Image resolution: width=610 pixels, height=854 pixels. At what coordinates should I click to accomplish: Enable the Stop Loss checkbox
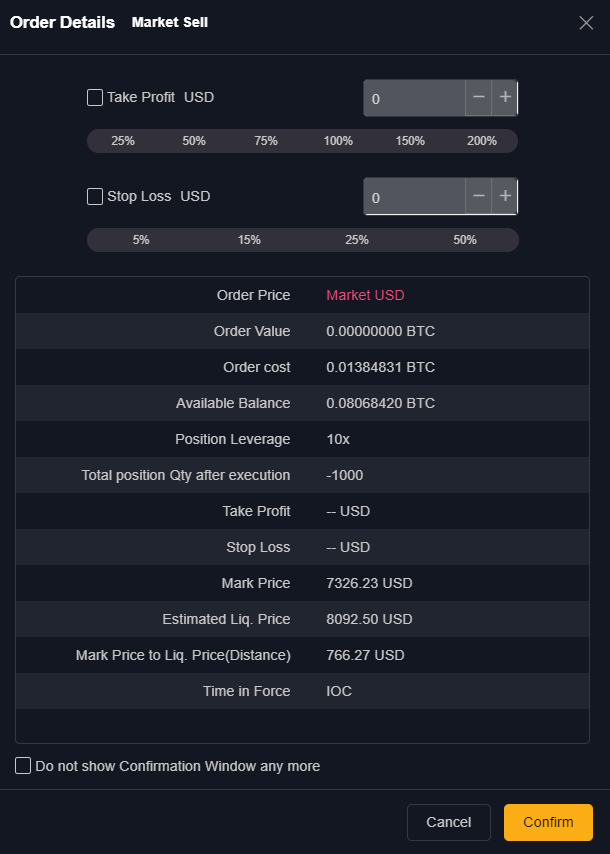coord(95,196)
